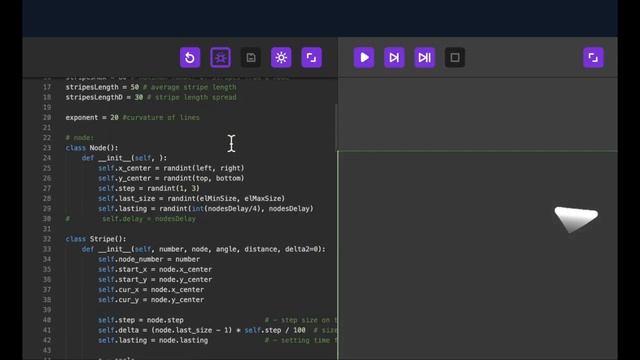The width and height of the screenshot is (640, 360).
Task: Click the "def __init__(self, ):" line in Node
Action: 124,158
